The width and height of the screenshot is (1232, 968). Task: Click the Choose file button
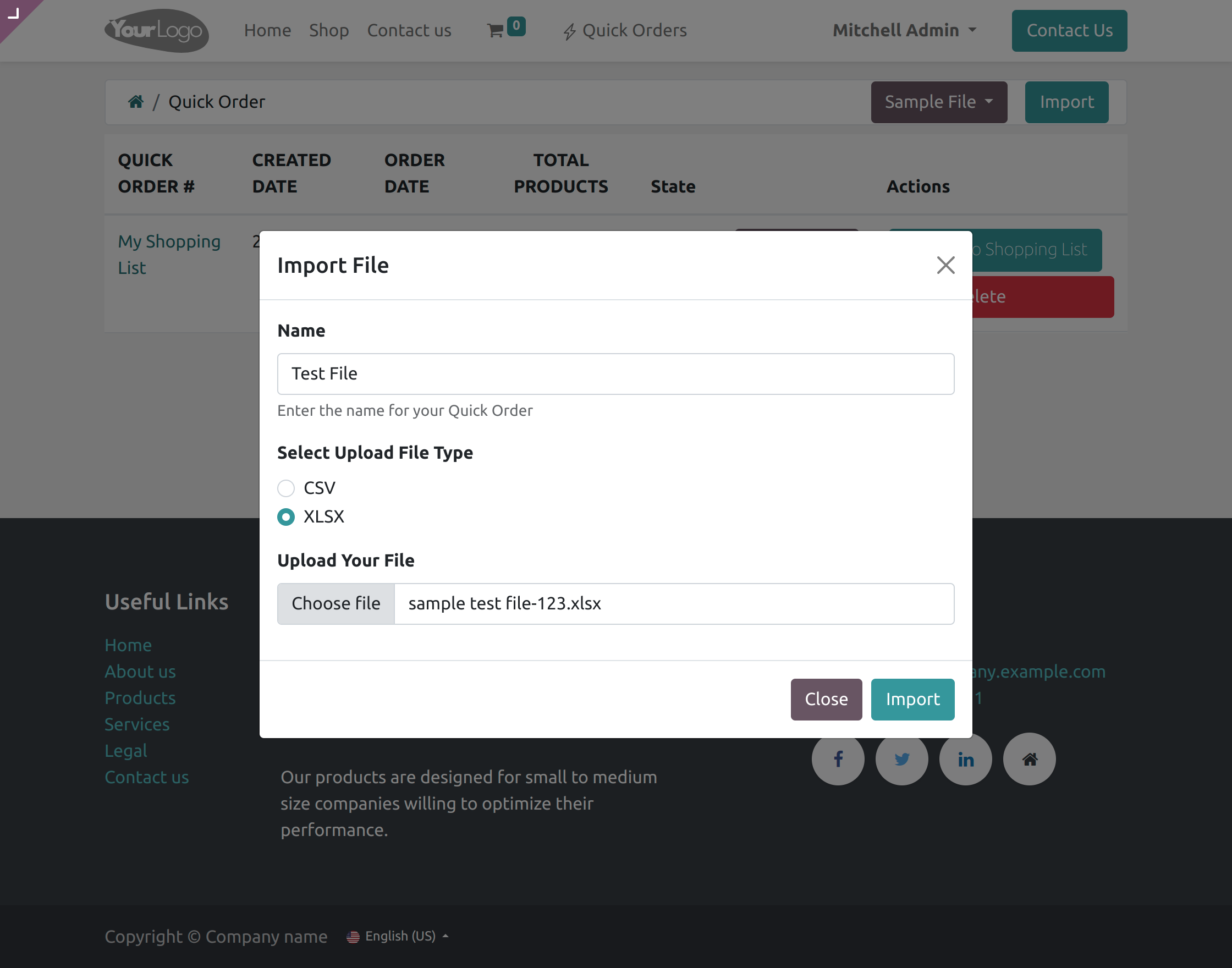(335, 603)
